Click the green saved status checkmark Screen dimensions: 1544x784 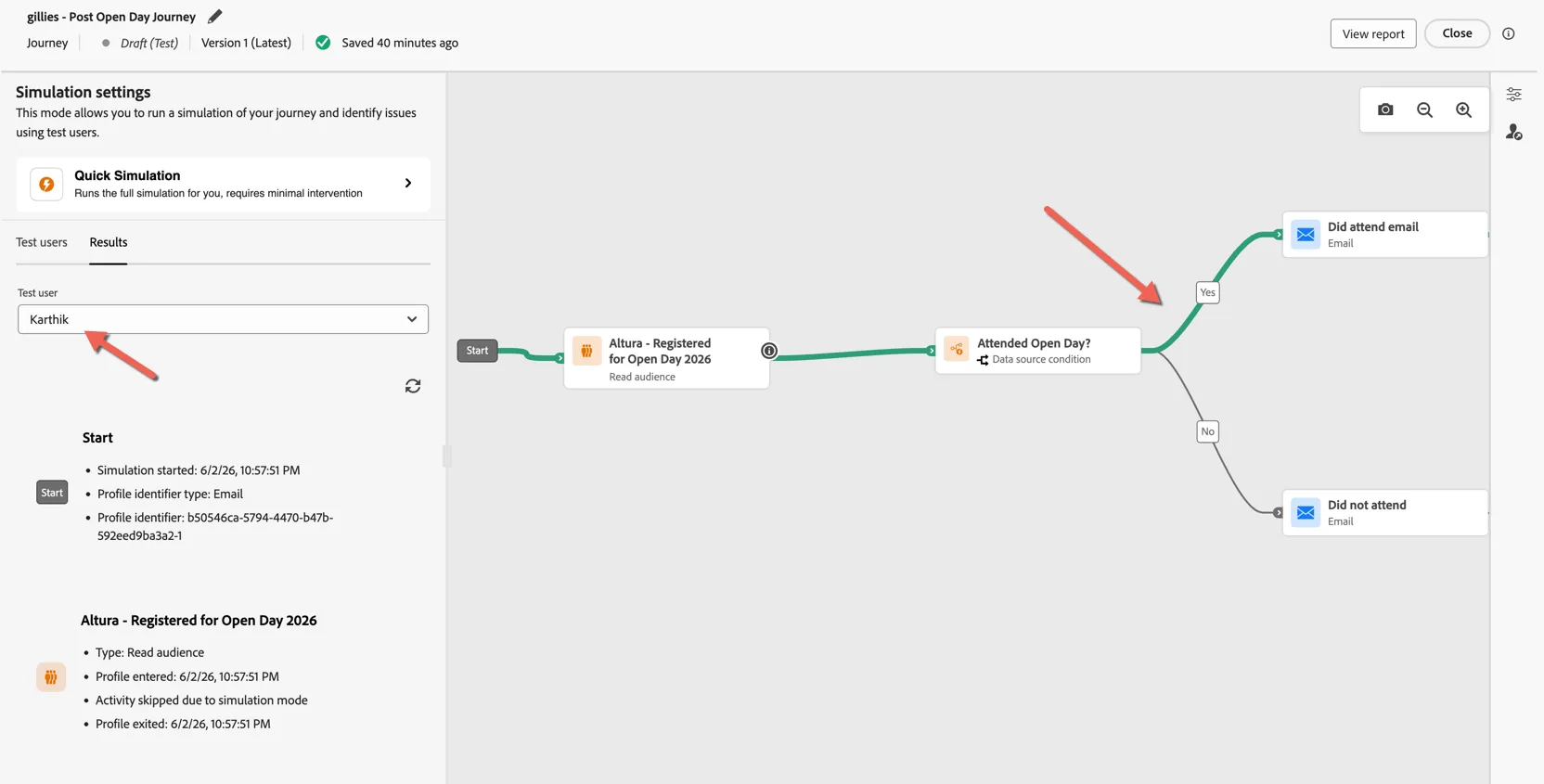pyautogui.click(x=323, y=43)
